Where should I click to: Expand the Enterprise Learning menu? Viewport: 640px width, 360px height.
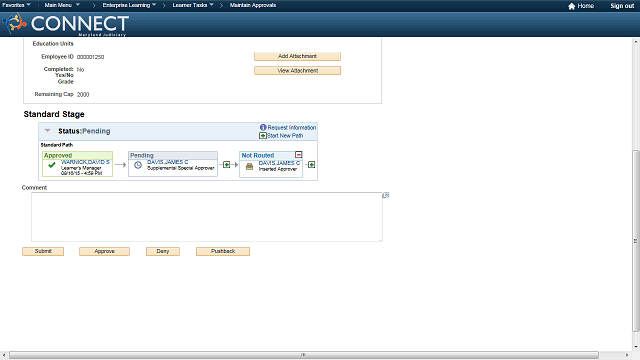point(129,5)
